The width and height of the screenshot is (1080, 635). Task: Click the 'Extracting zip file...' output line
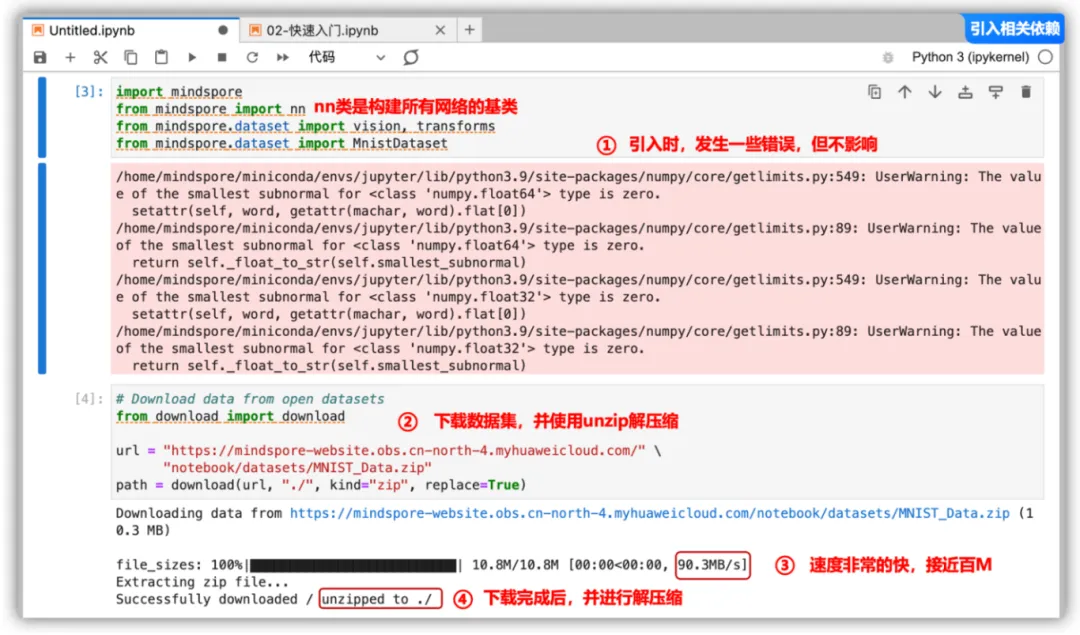tap(202, 582)
